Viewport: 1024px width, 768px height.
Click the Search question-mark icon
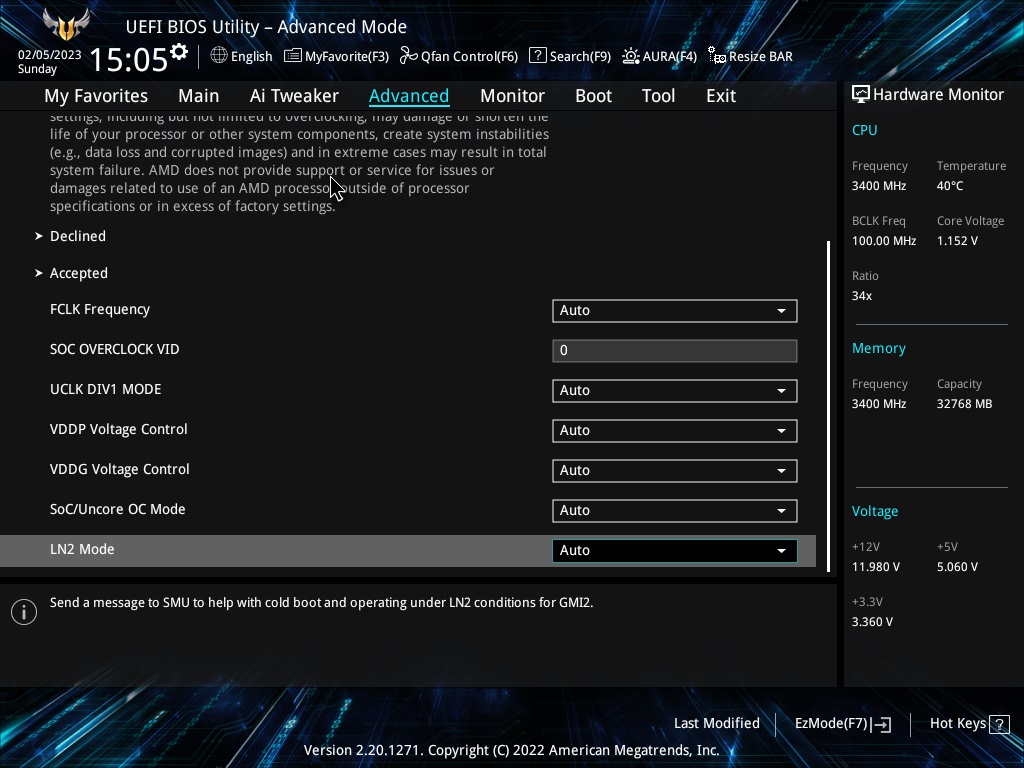tap(537, 56)
